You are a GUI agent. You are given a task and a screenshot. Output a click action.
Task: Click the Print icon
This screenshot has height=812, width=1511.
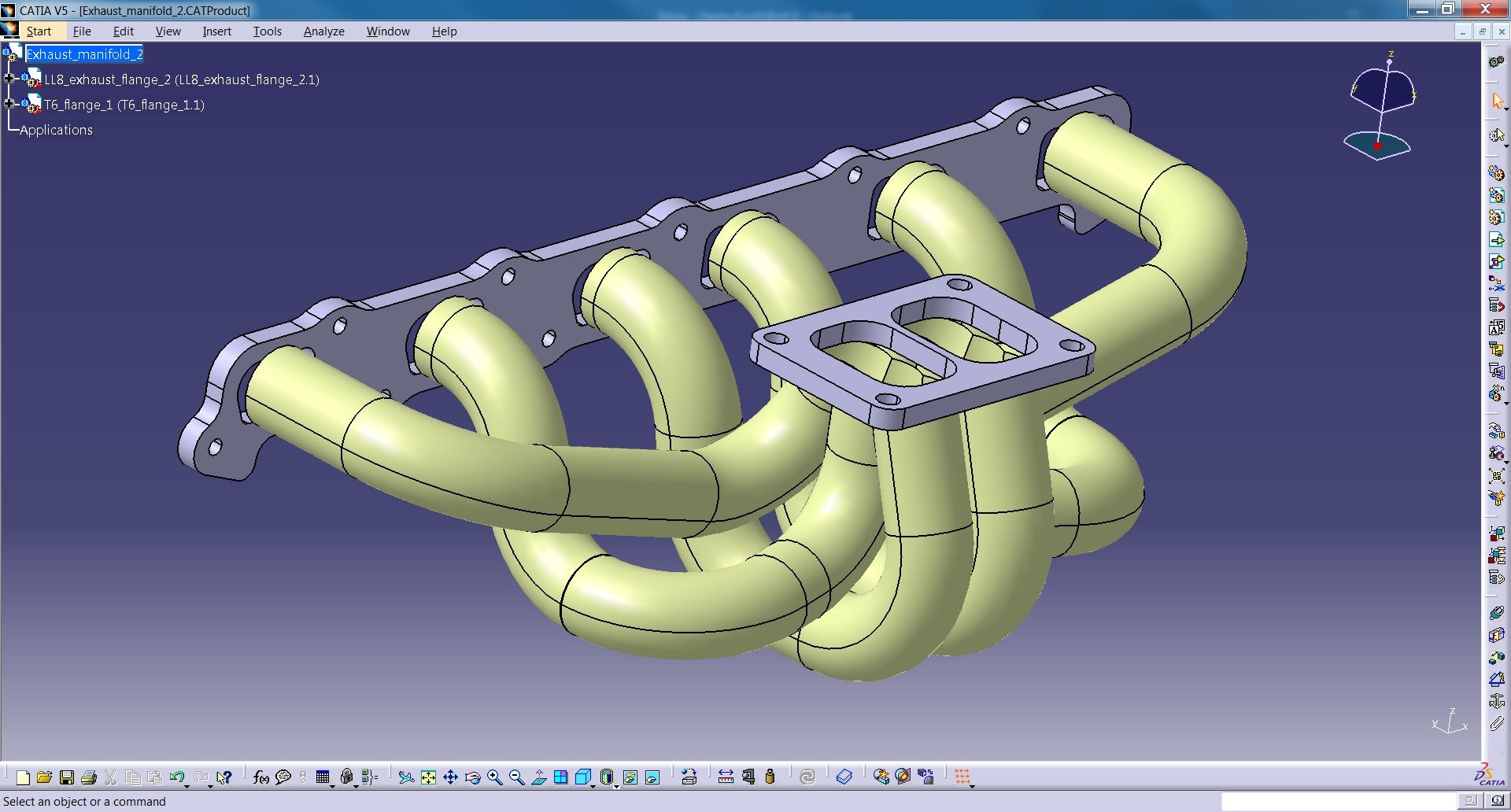point(89,777)
